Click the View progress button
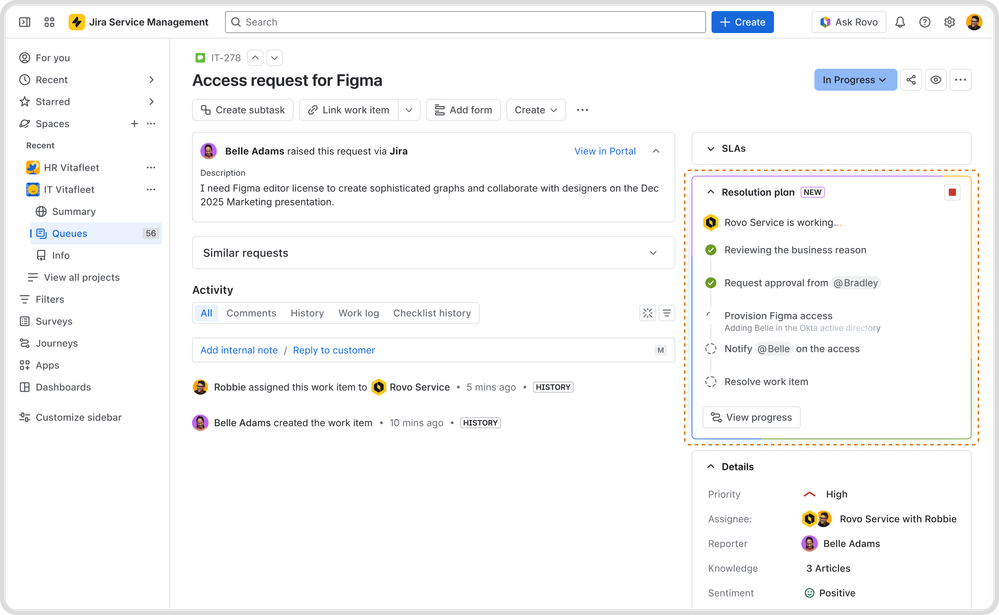This screenshot has width=999, height=615. (751, 417)
